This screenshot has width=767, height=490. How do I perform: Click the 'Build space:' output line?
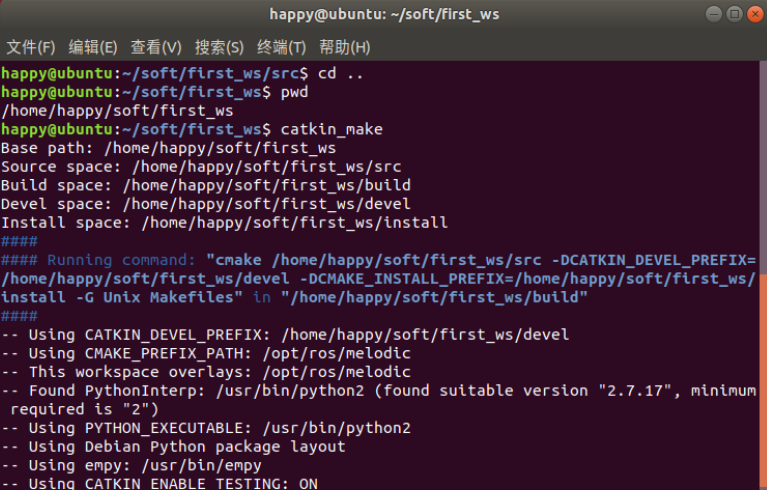click(x=206, y=185)
